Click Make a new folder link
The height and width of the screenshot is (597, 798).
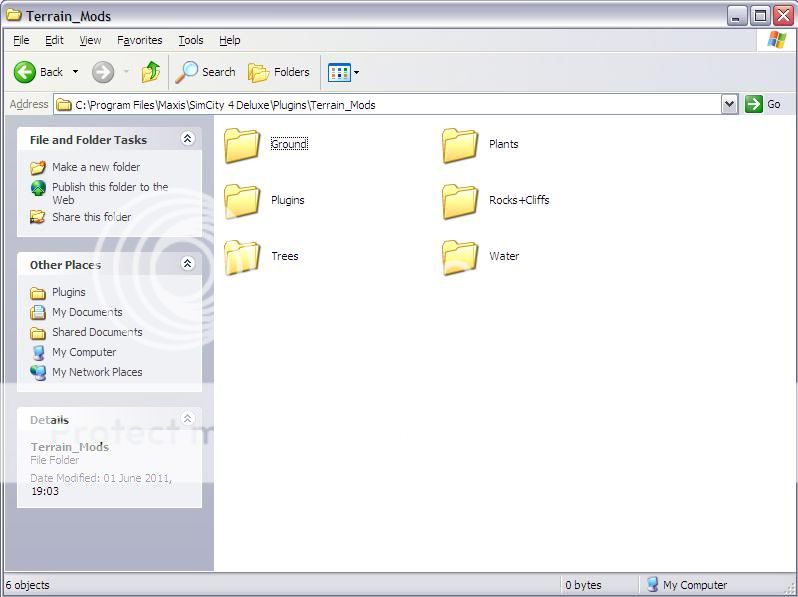click(x=96, y=167)
